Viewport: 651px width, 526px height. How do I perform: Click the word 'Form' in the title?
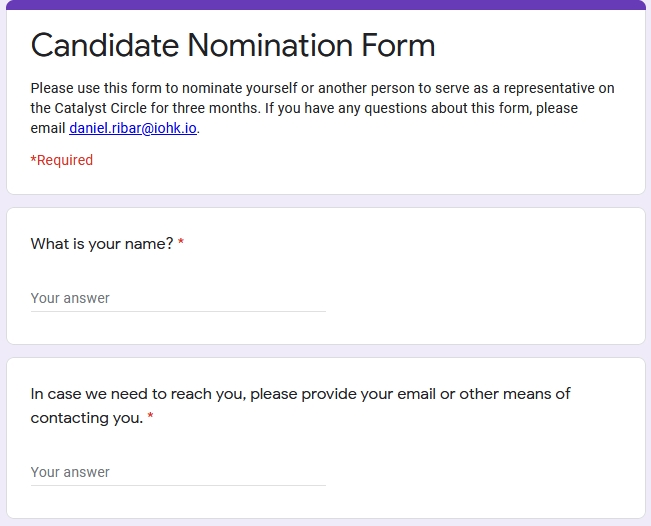click(398, 45)
